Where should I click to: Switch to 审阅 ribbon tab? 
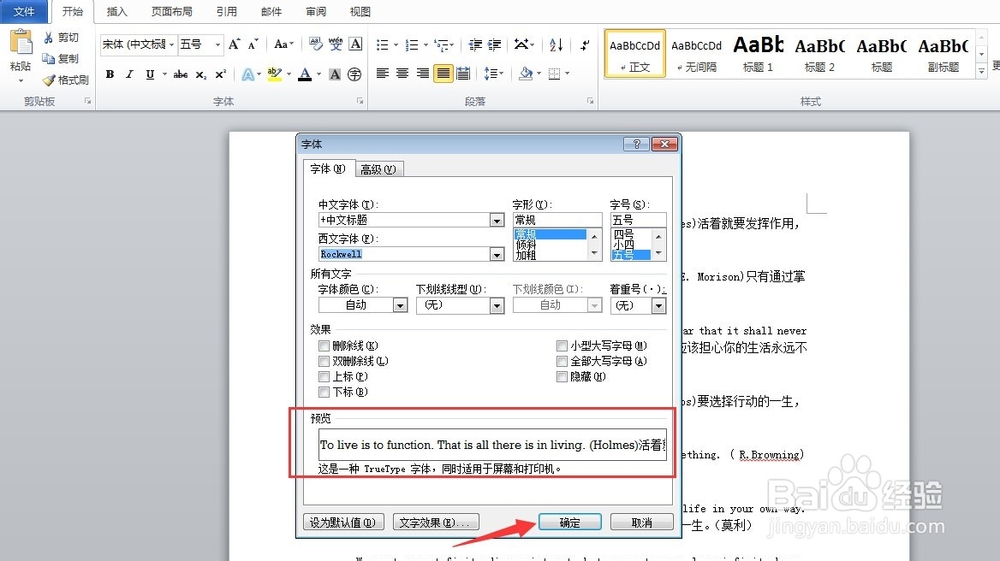point(316,11)
